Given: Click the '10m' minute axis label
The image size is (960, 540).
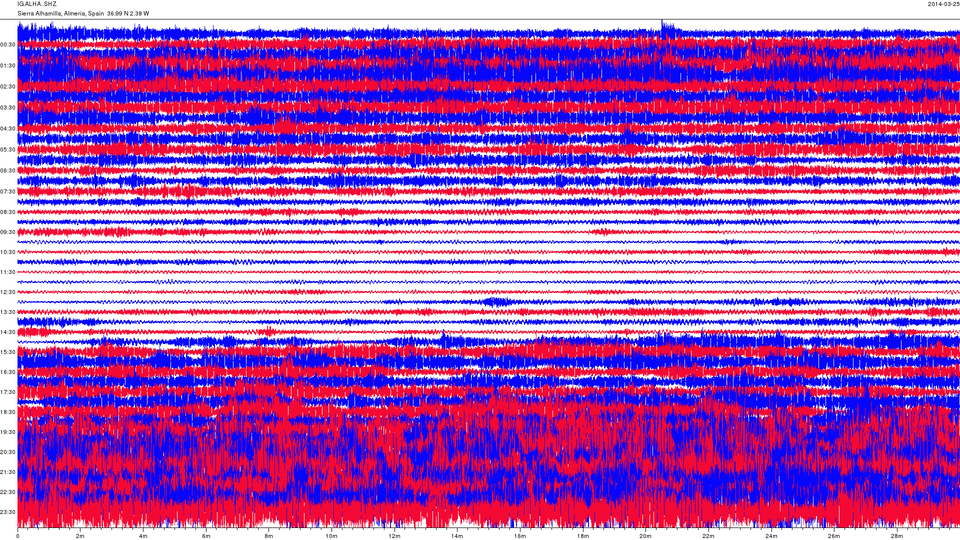Looking at the screenshot, I should tap(331, 536).
